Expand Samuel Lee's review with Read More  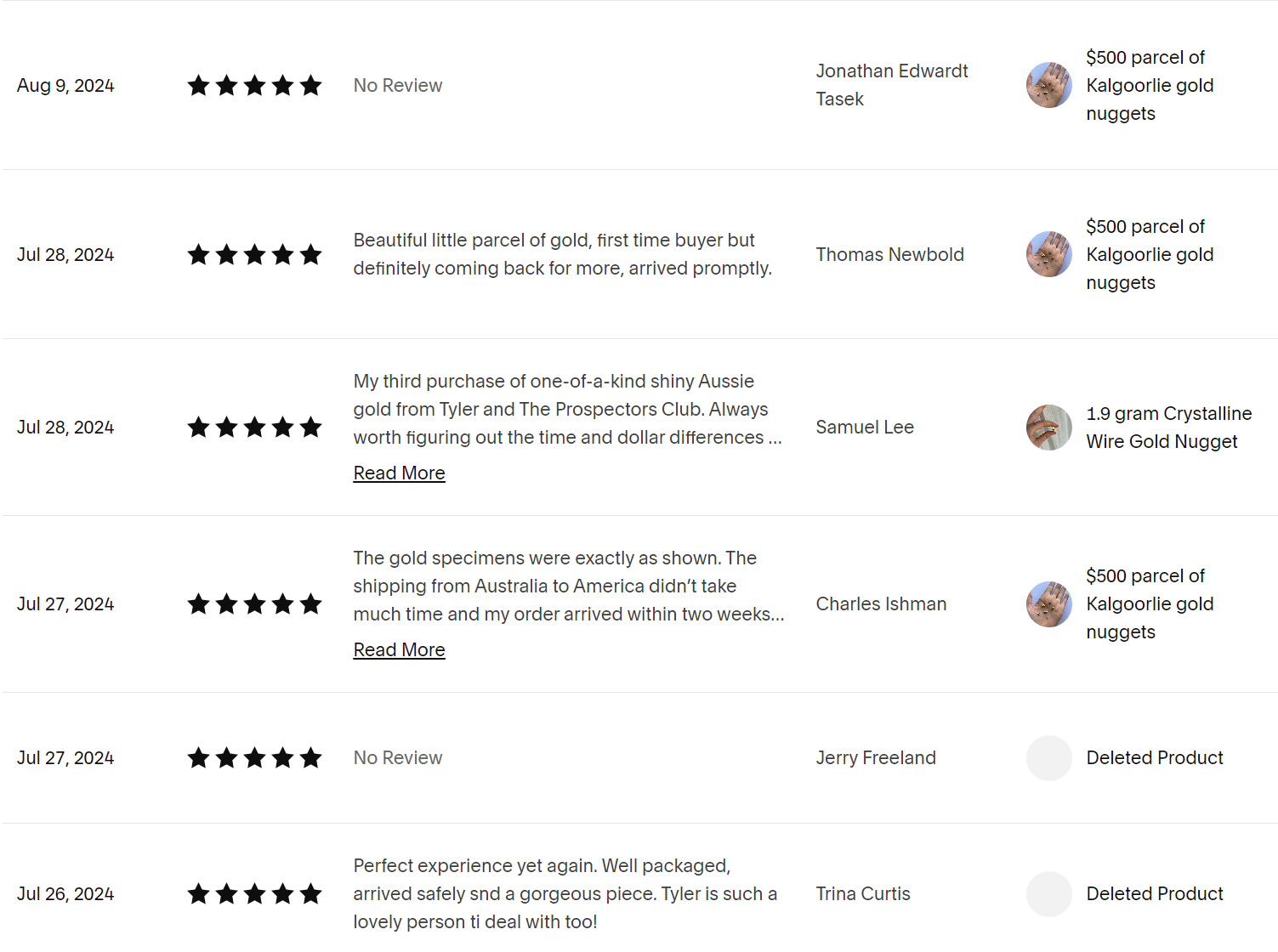(399, 473)
